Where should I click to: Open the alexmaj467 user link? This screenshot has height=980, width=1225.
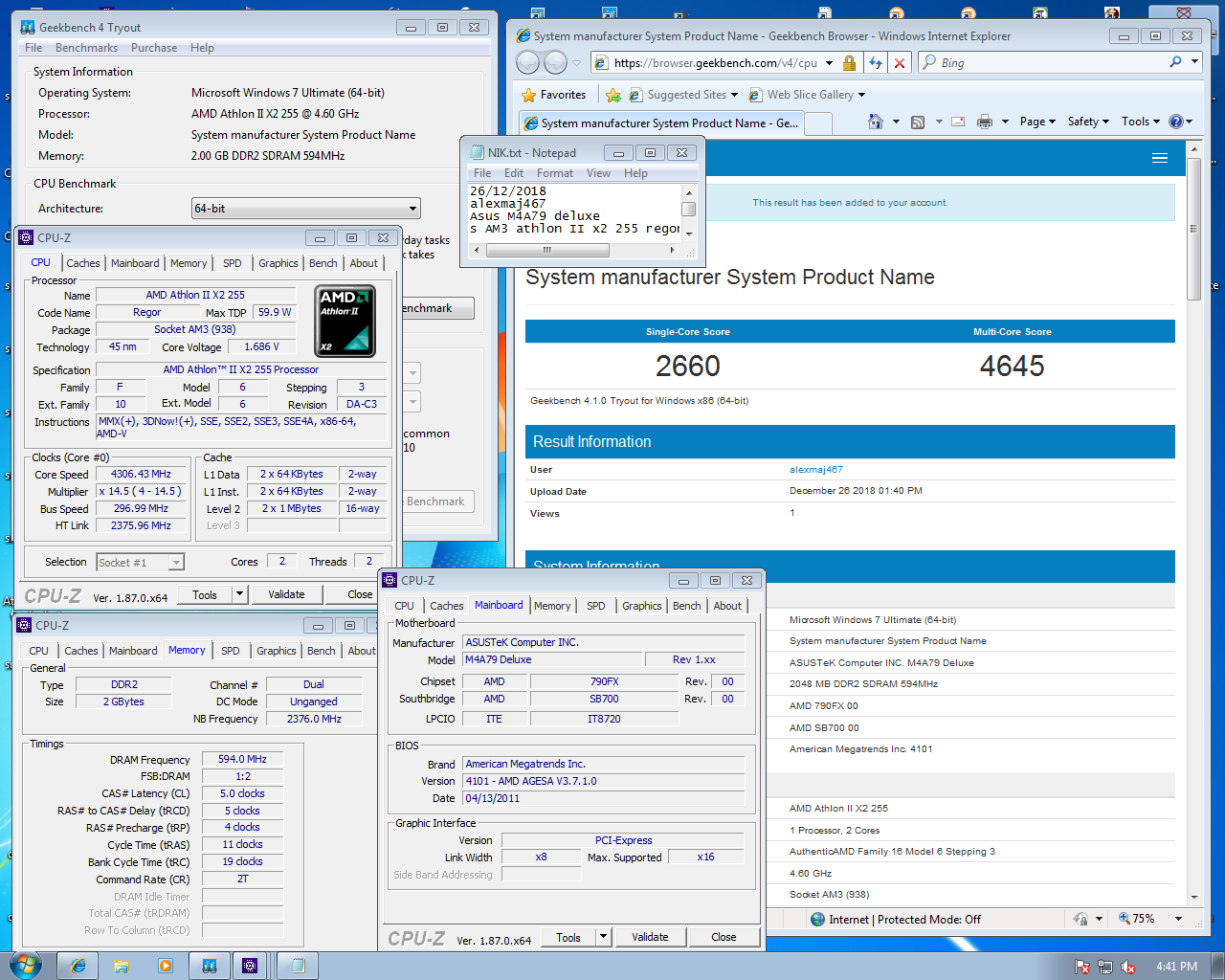coord(816,470)
